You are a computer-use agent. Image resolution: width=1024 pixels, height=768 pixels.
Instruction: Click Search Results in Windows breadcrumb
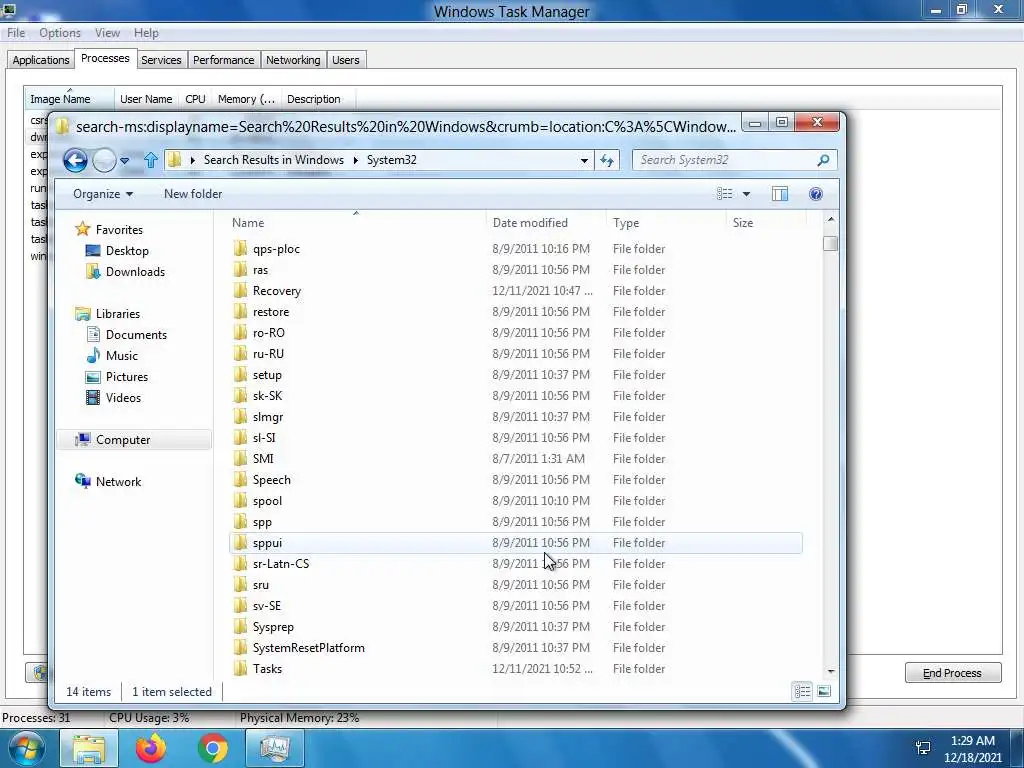(x=274, y=160)
